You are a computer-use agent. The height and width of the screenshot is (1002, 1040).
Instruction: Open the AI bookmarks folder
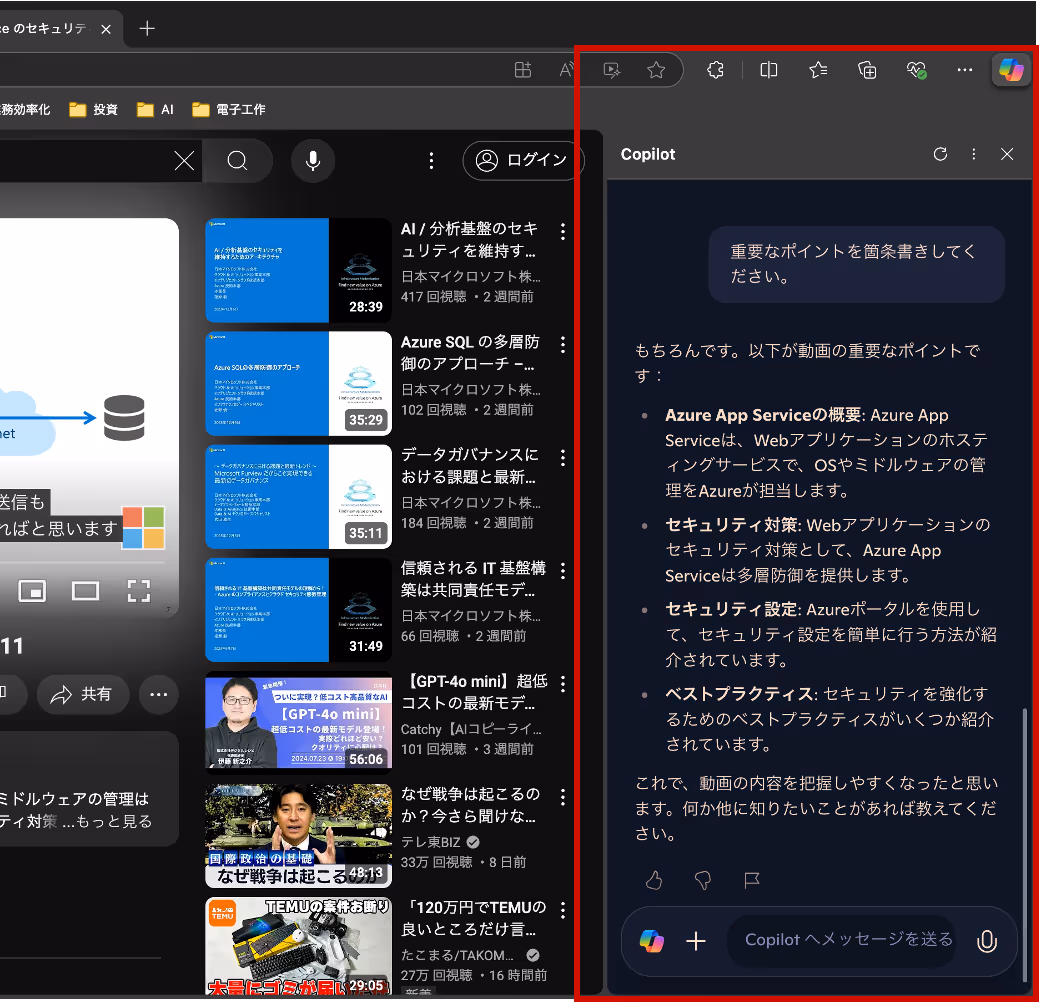(155, 109)
